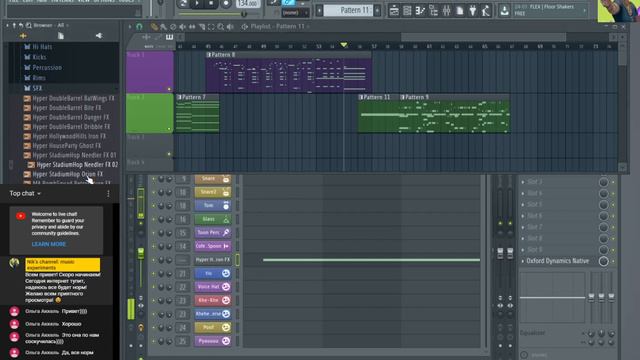Click the Snare channel drum icon
The height and width of the screenshot is (360, 640).
click(x=226, y=179)
